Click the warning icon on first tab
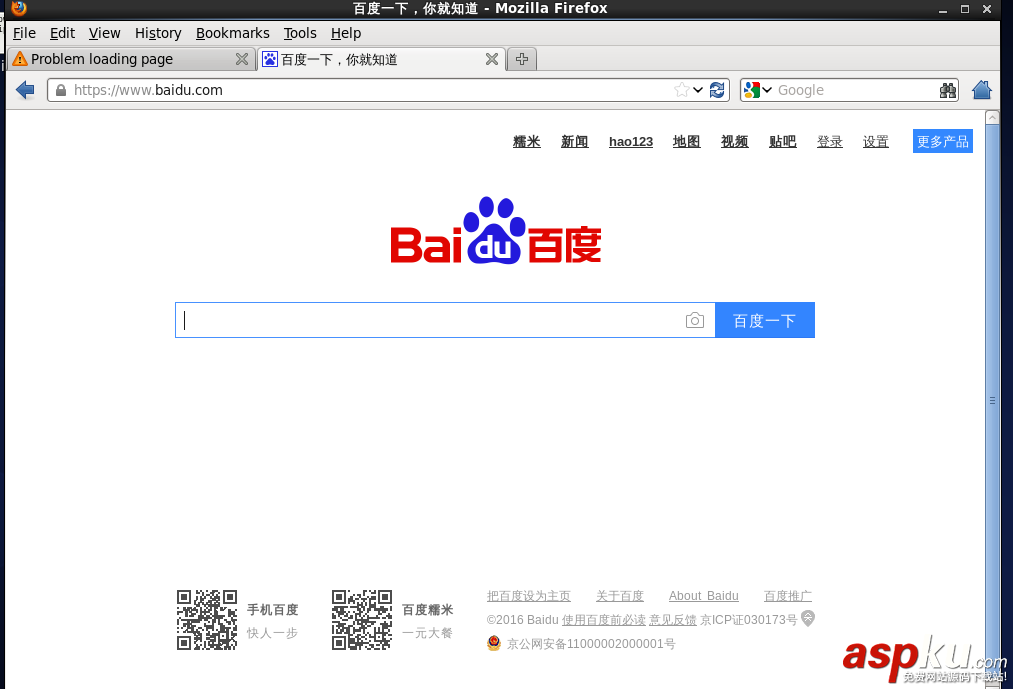Viewport: 1013px width, 689px height. click(x=20, y=59)
